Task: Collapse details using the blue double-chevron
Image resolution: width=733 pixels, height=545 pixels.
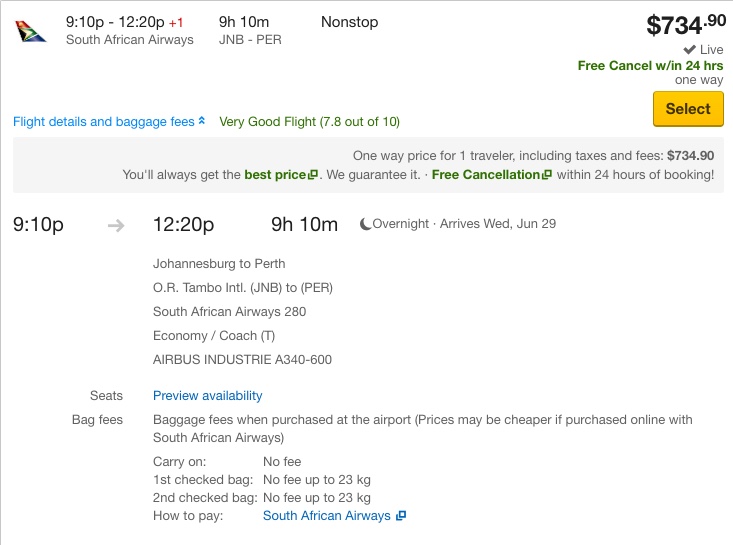Action: pyautogui.click(x=202, y=121)
